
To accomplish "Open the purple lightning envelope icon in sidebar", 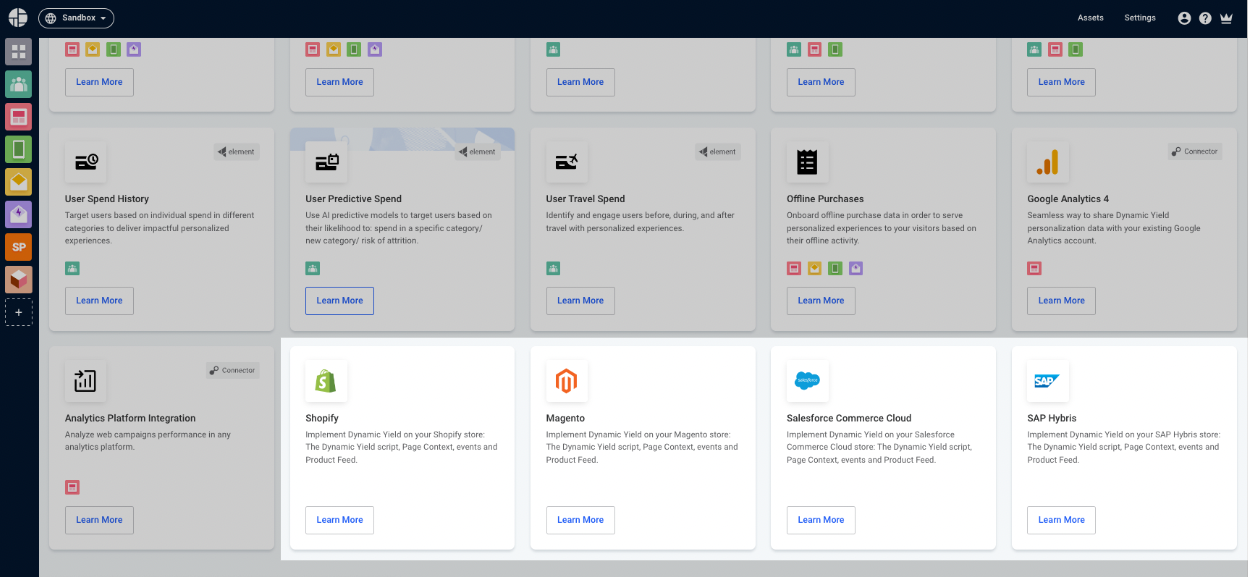I will [19, 214].
